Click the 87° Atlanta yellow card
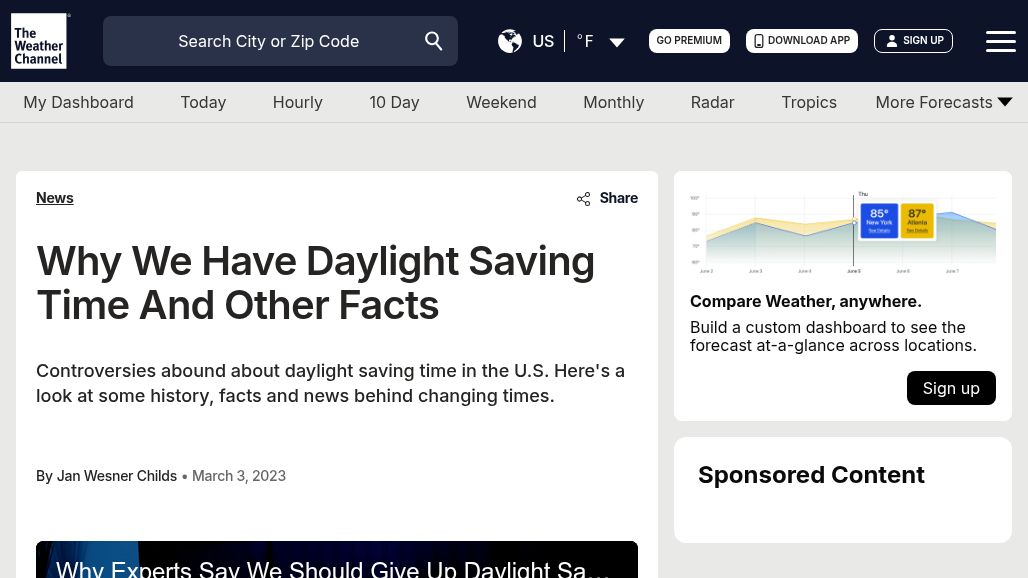The image size is (1028, 578). point(917,221)
